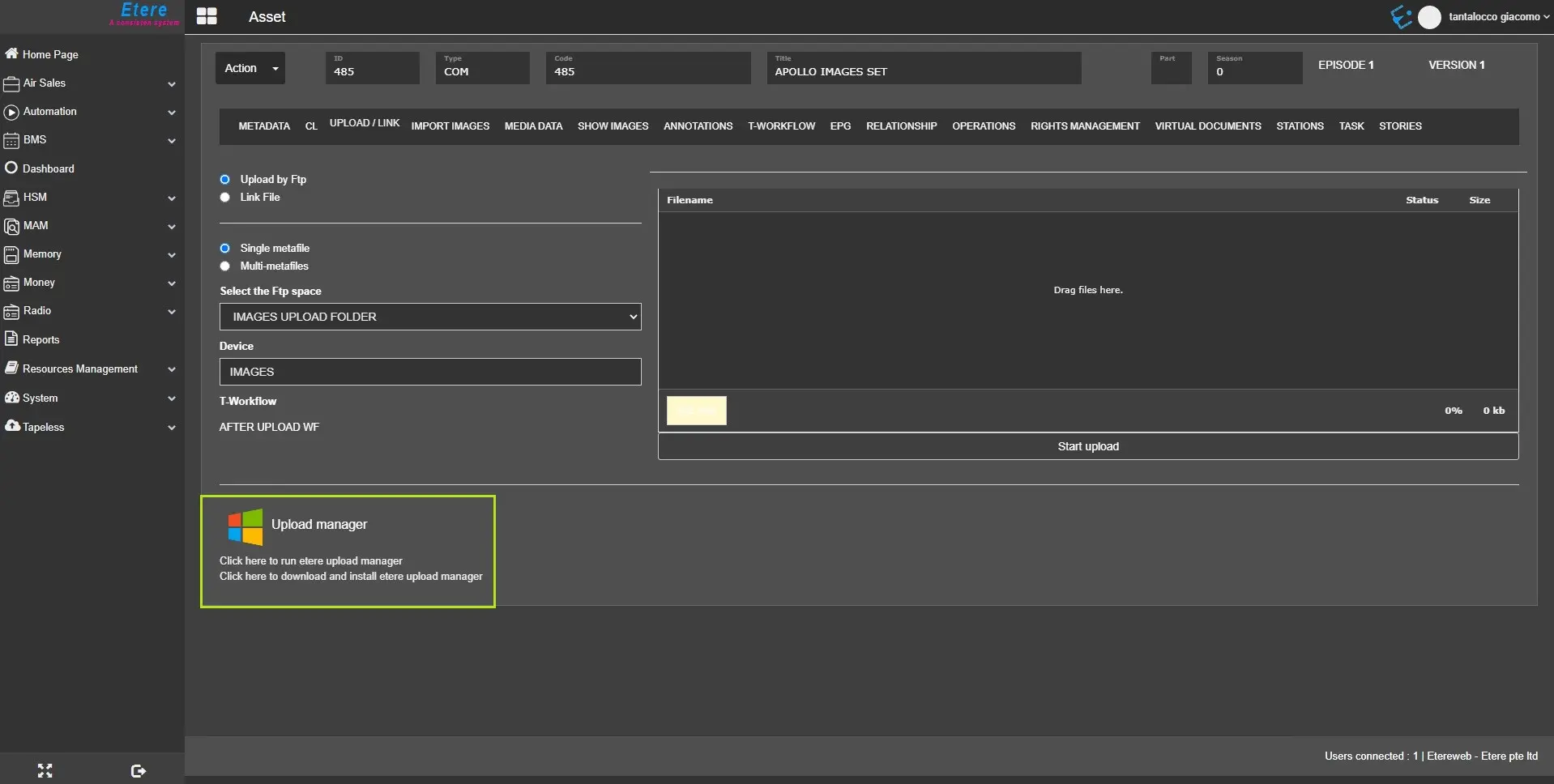The width and height of the screenshot is (1554, 784).
Task: Click the logout icon at sidebar bottom
Action: pos(138,770)
